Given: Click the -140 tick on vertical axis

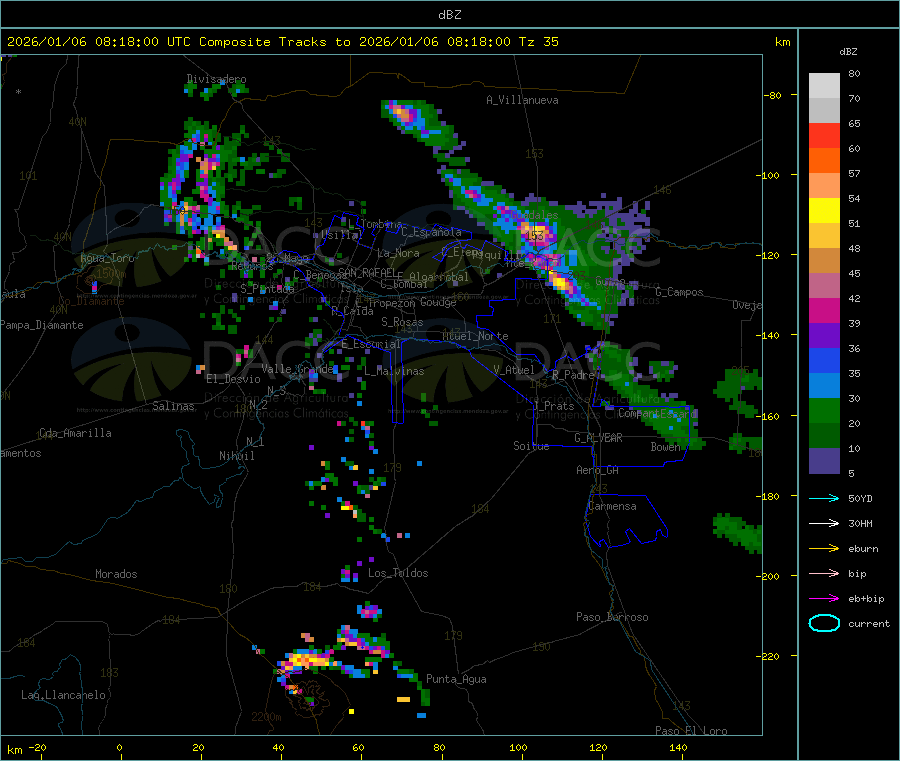Looking at the screenshot, I should pyautogui.click(x=770, y=335).
